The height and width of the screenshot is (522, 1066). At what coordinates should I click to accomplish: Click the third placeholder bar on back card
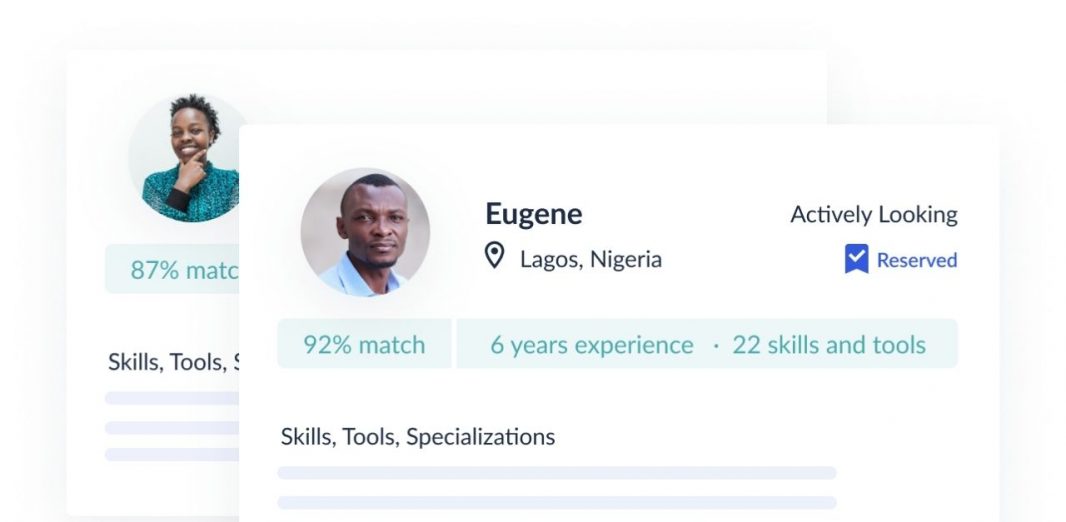[172, 455]
